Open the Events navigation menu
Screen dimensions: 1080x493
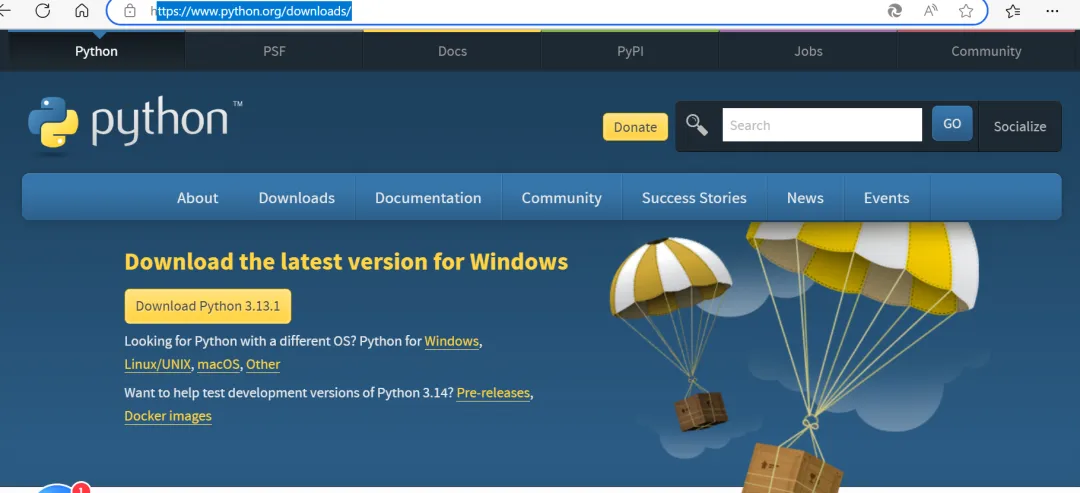pyautogui.click(x=886, y=198)
